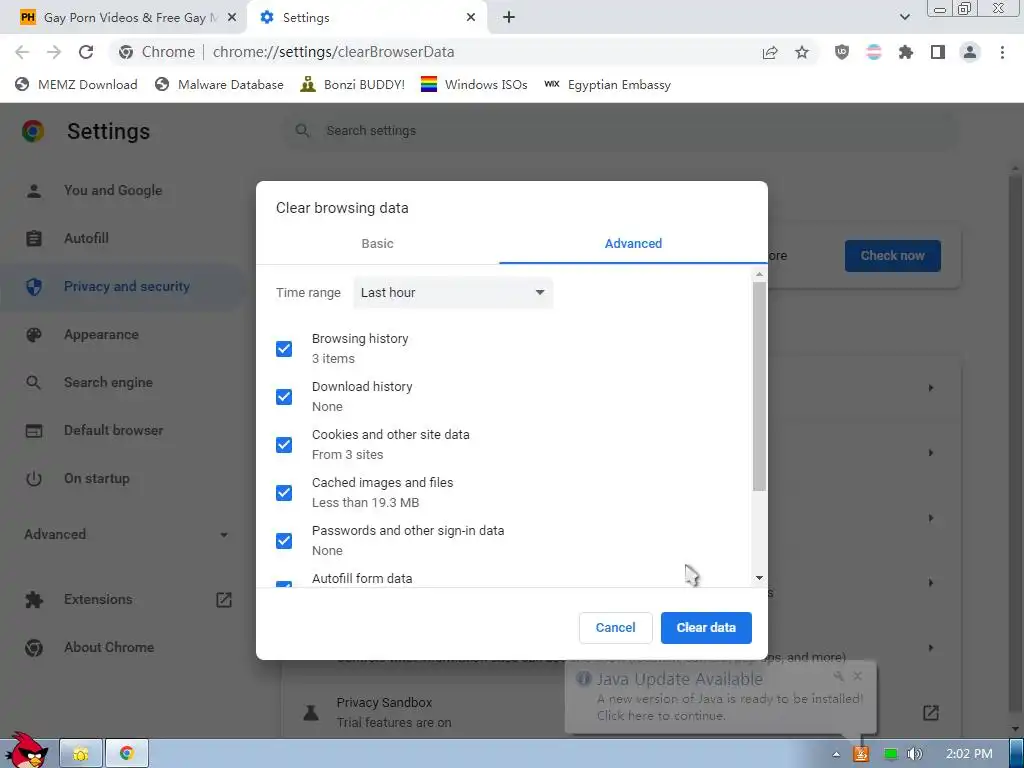The image size is (1024, 768).
Task: Click the address bar URL
Action: point(333,52)
